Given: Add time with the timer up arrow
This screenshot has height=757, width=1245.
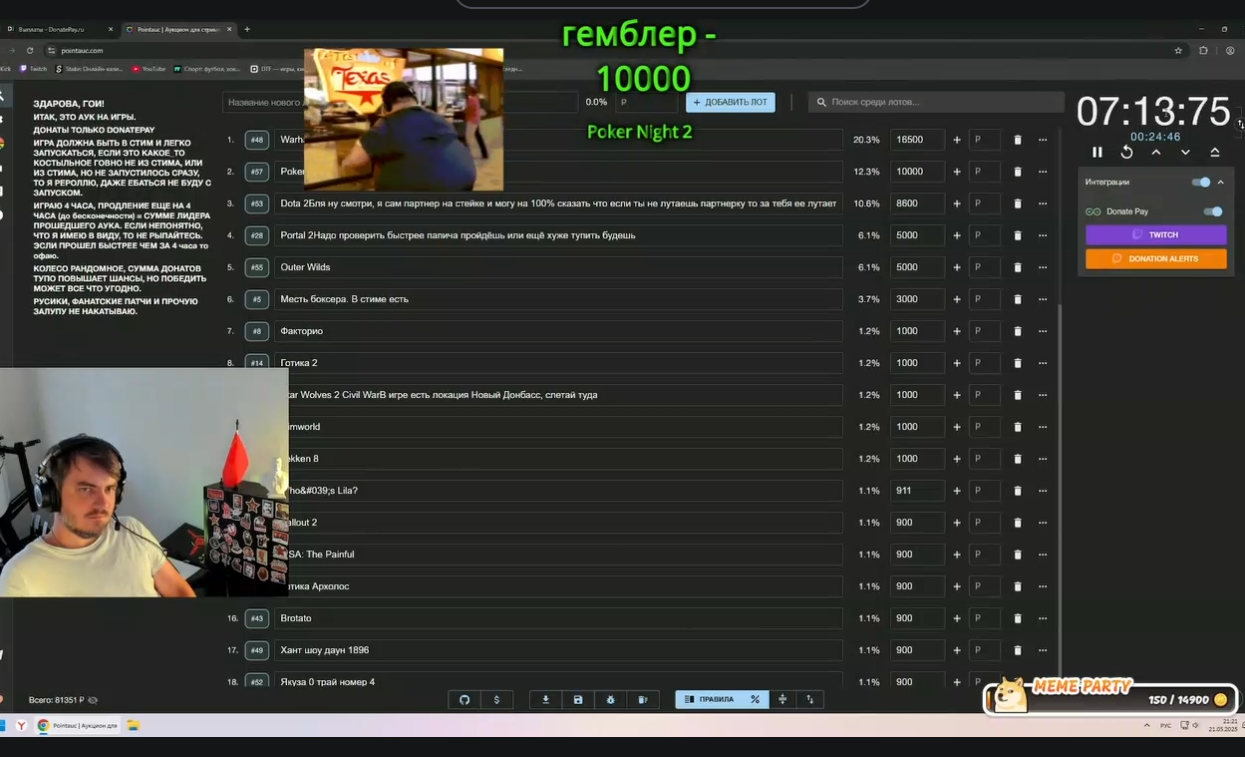Looking at the screenshot, I should 1156,152.
